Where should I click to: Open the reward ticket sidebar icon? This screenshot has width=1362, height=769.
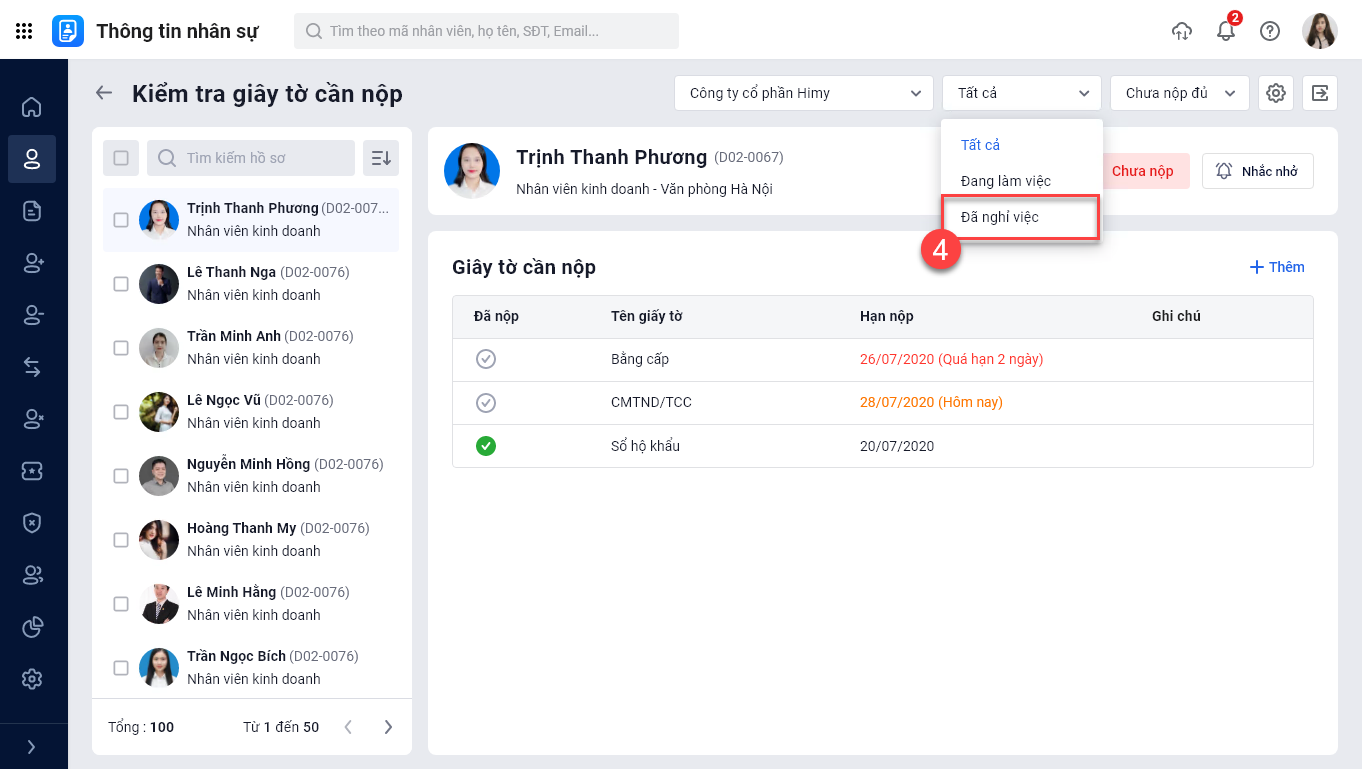32,471
